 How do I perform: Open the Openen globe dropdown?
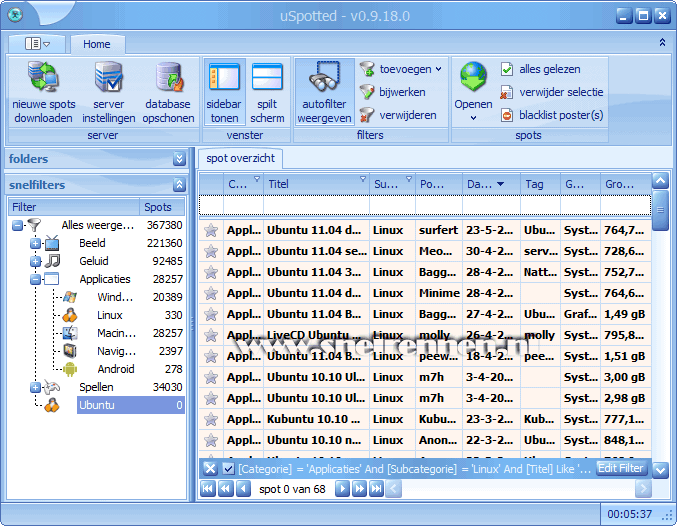coord(473,92)
